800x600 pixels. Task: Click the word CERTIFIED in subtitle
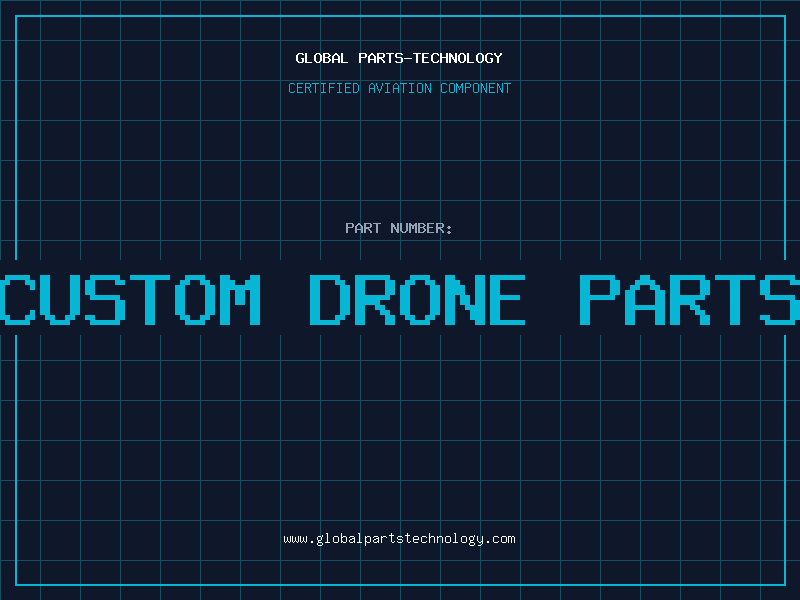point(324,88)
